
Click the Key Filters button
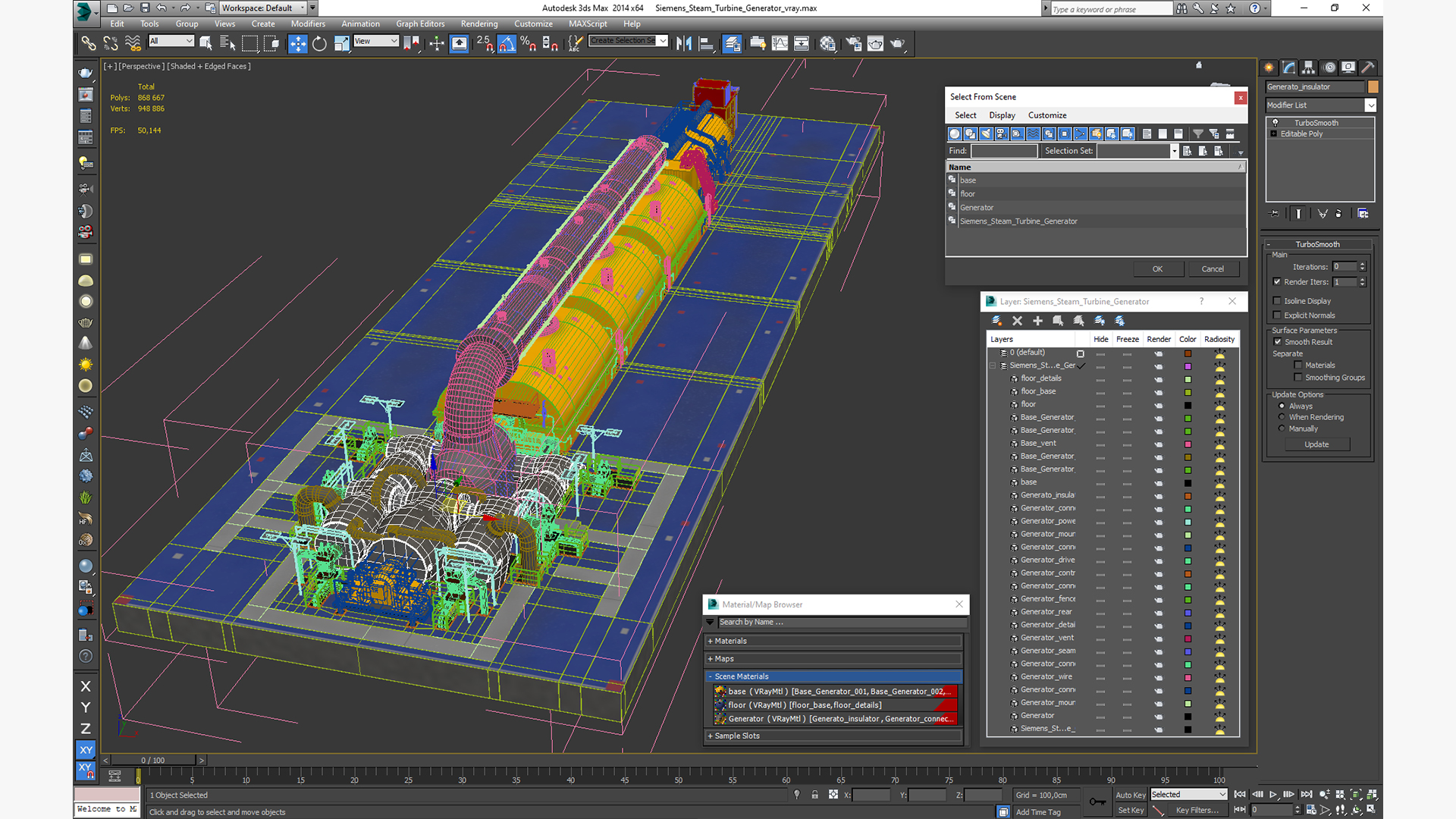[x=1197, y=810]
